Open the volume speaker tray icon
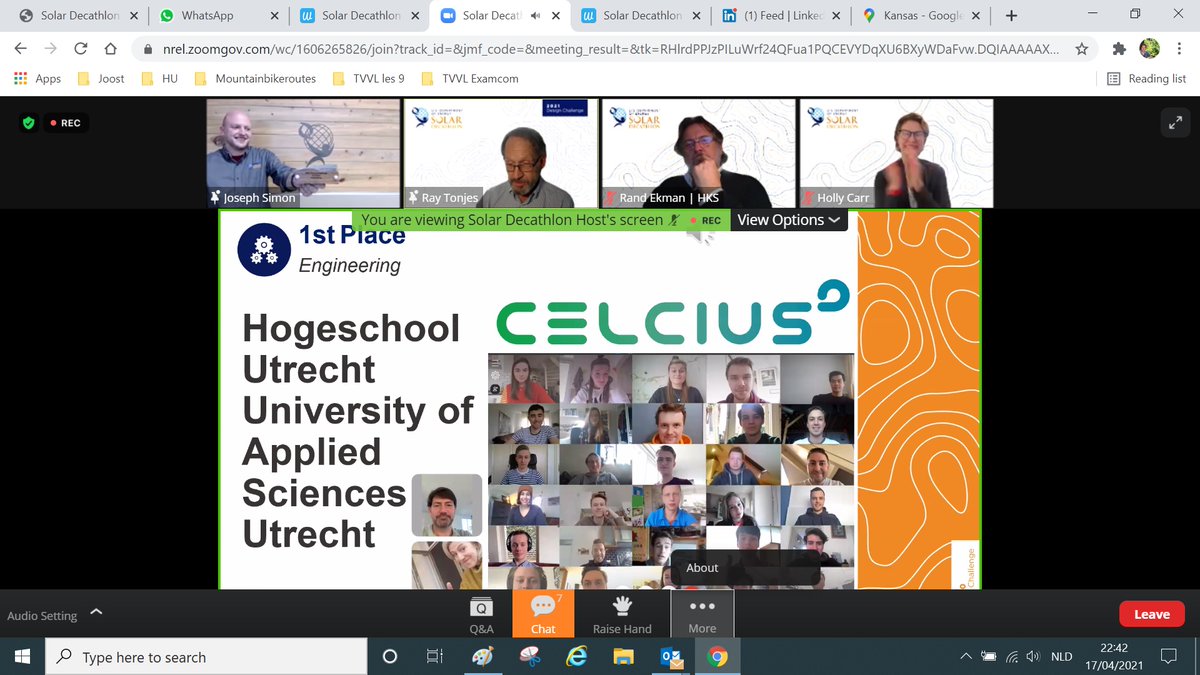This screenshot has width=1200, height=675. coord(1033,657)
